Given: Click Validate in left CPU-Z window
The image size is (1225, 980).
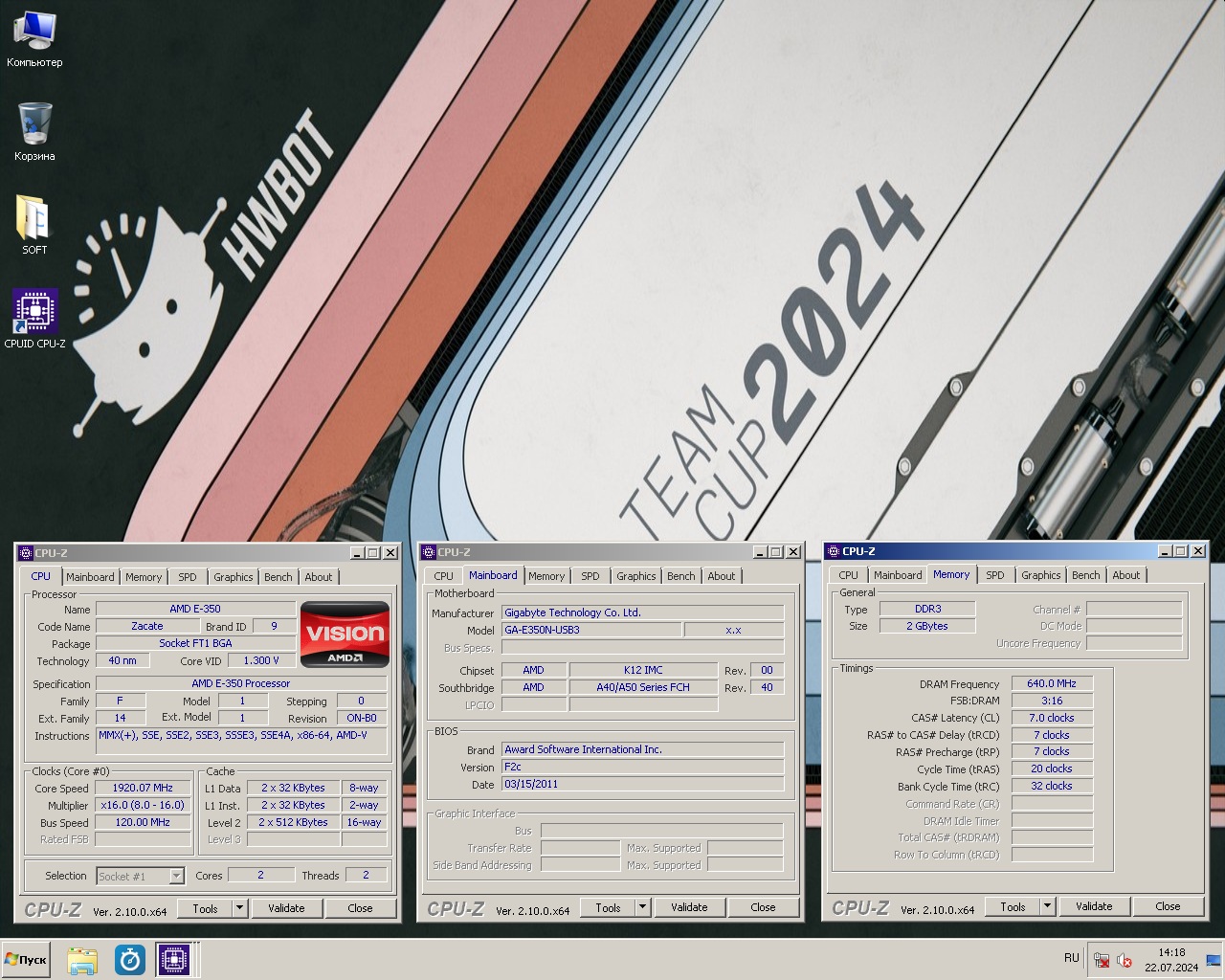Looking at the screenshot, I should point(286,909).
